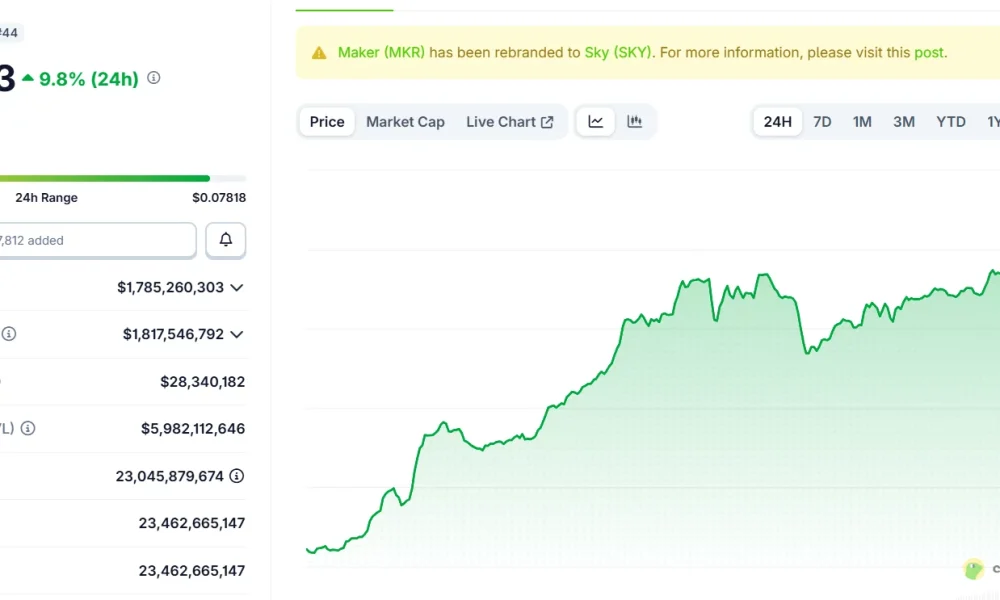
Task: Switch to the Market Cap tab
Action: [405, 120]
